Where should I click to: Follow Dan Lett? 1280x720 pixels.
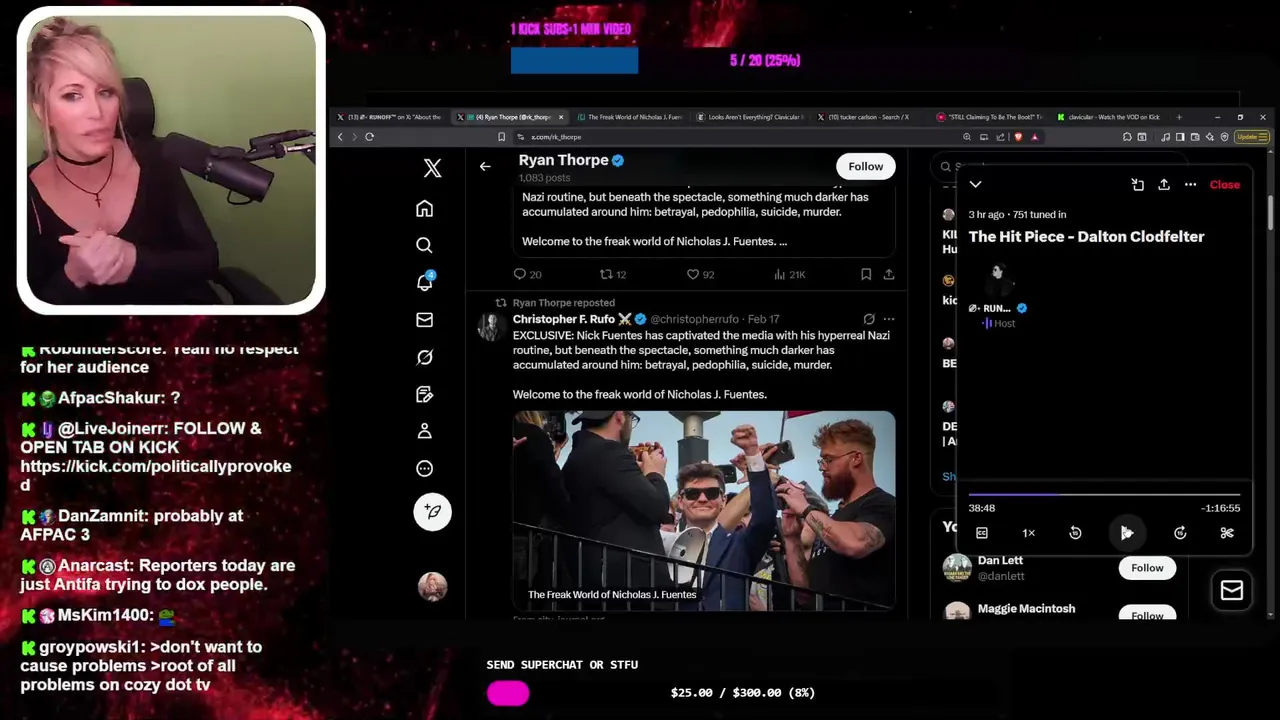[x=1147, y=568]
